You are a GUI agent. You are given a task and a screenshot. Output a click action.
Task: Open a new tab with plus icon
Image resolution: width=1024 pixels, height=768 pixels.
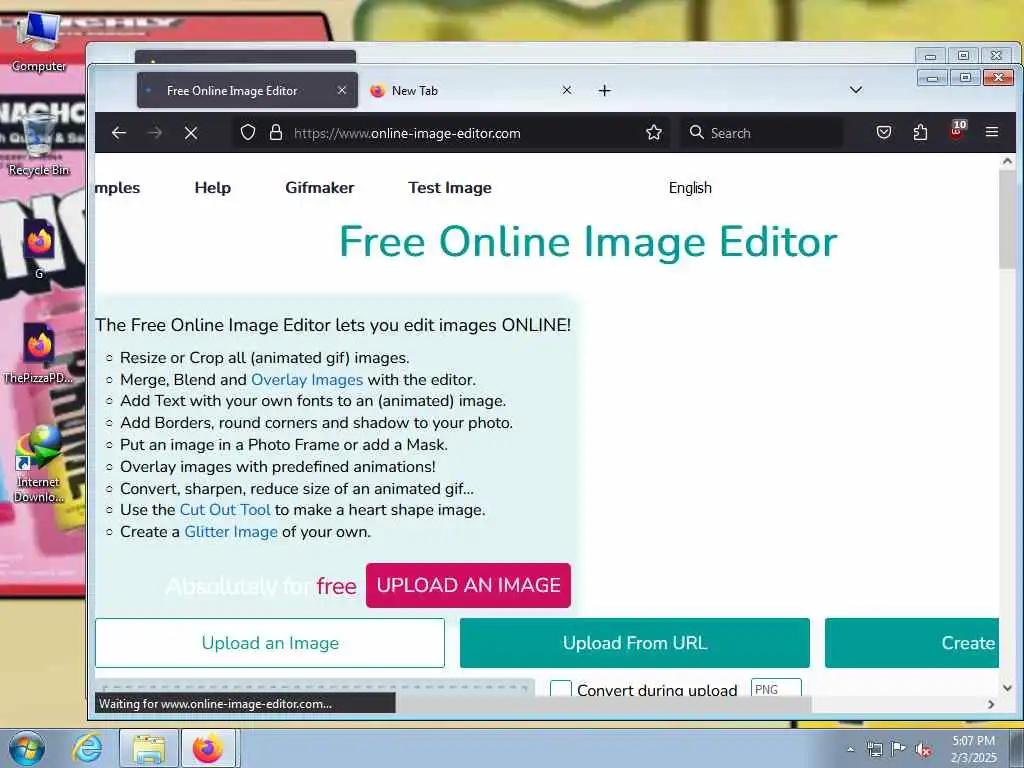pos(605,91)
